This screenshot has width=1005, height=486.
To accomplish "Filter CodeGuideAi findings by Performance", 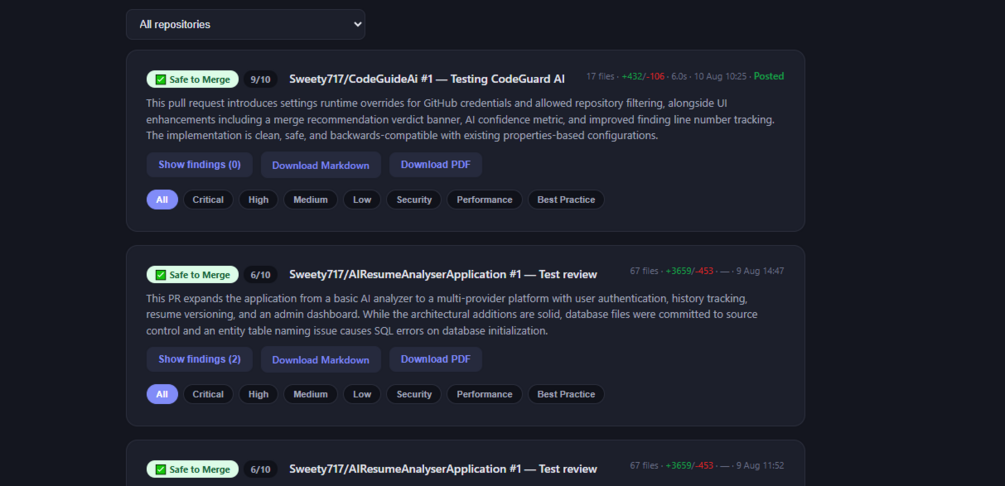I will coord(485,199).
